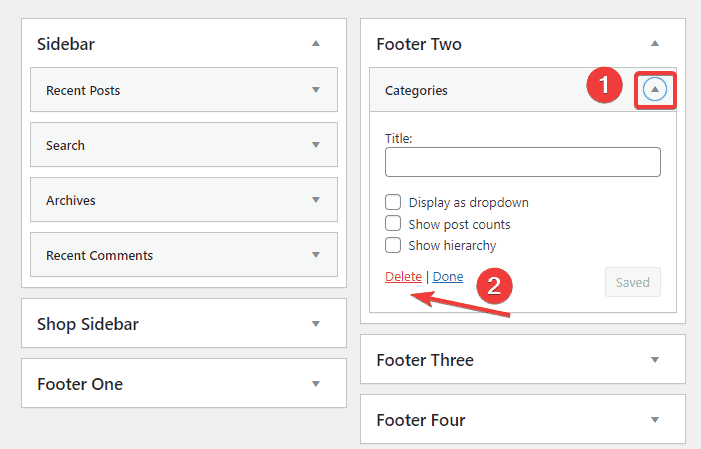Collapse the Sidebar panel arrow
This screenshot has height=449, width=701.
pyautogui.click(x=315, y=44)
